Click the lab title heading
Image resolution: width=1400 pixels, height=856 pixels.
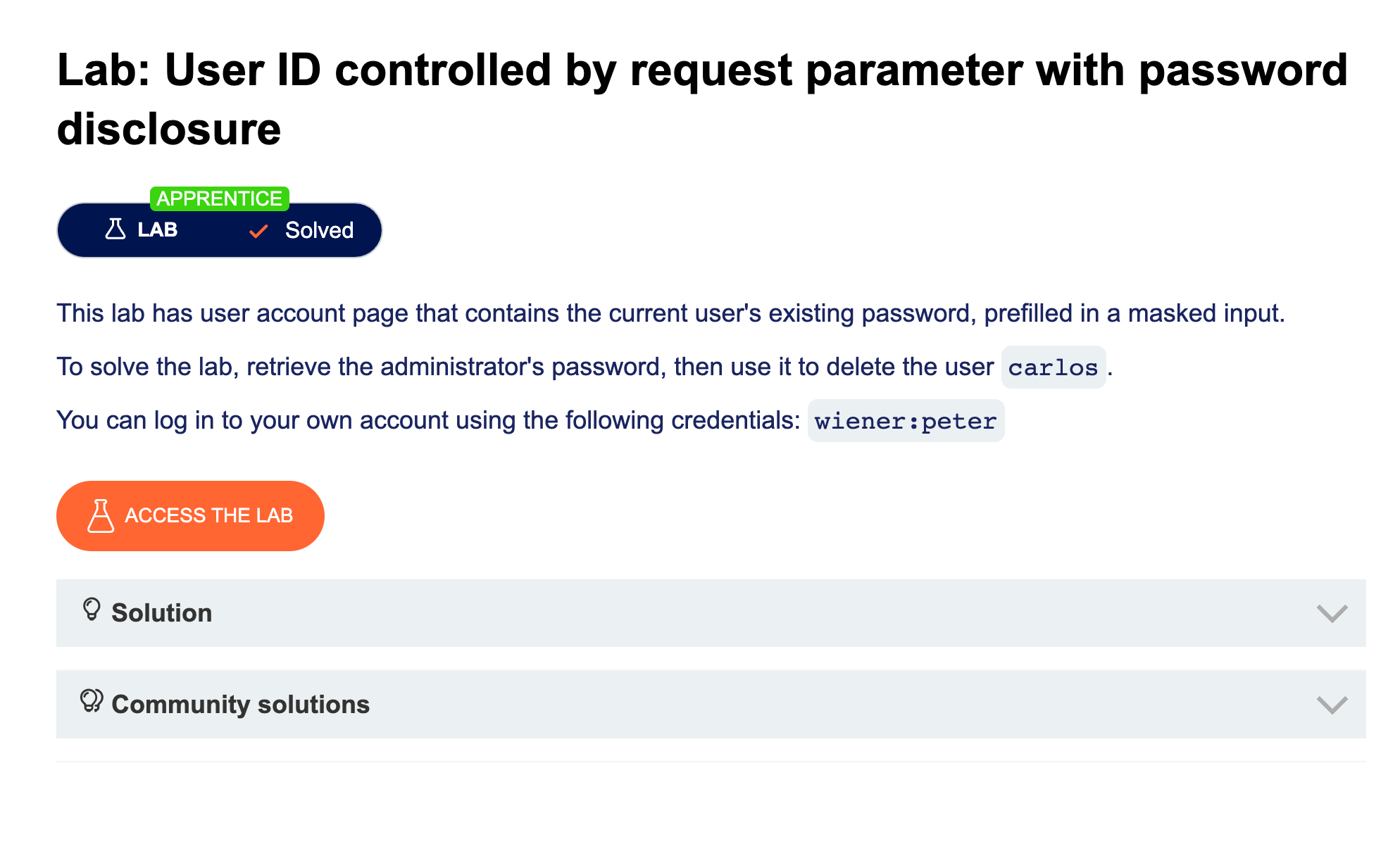(x=701, y=70)
